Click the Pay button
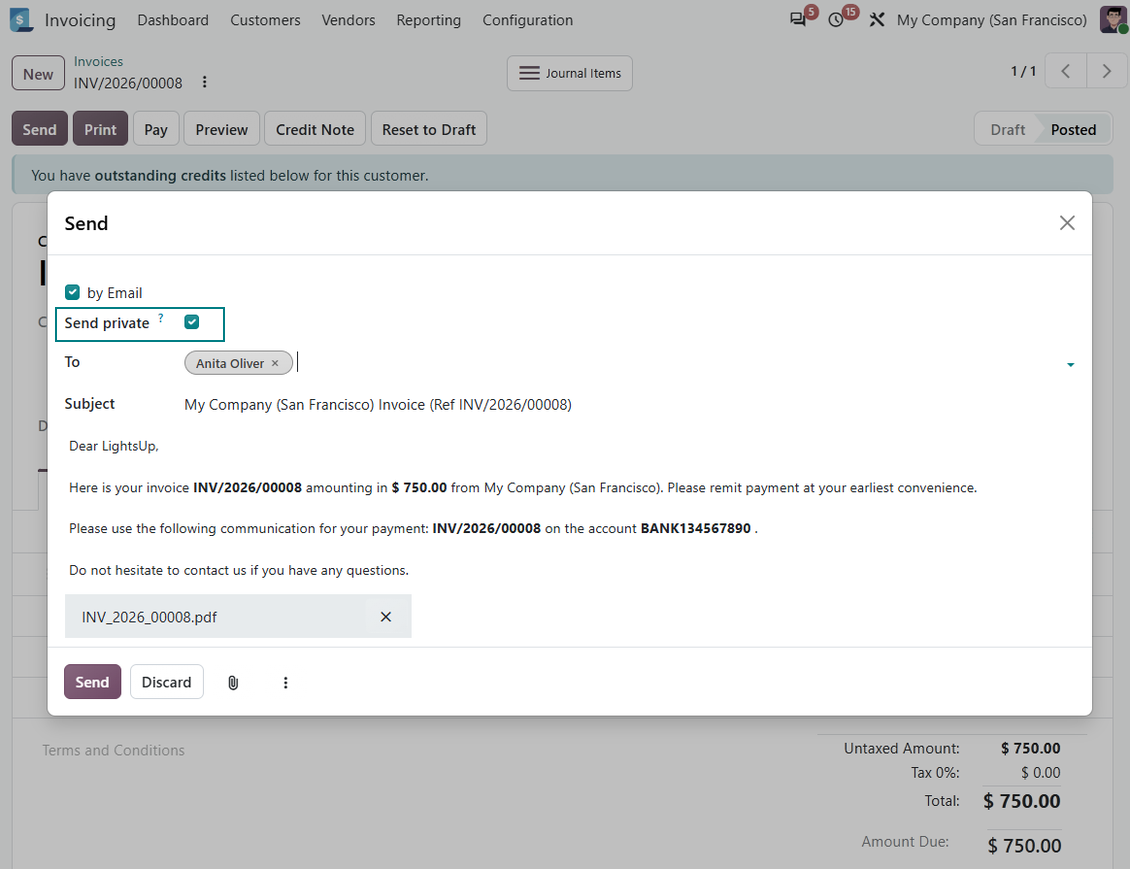The width and height of the screenshot is (1130, 869). [156, 129]
